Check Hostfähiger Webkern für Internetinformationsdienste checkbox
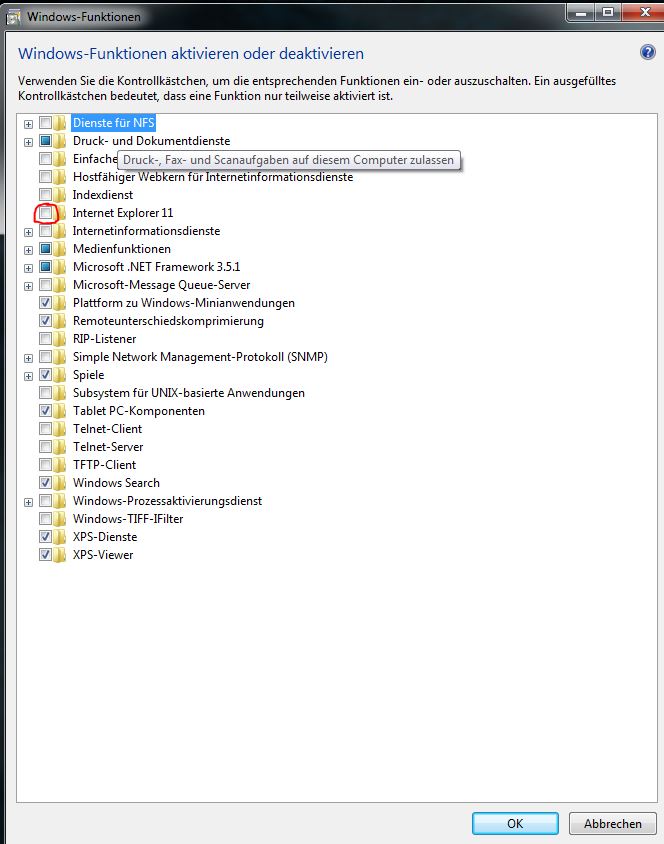The height and width of the screenshot is (844, 664). (46, 177)
